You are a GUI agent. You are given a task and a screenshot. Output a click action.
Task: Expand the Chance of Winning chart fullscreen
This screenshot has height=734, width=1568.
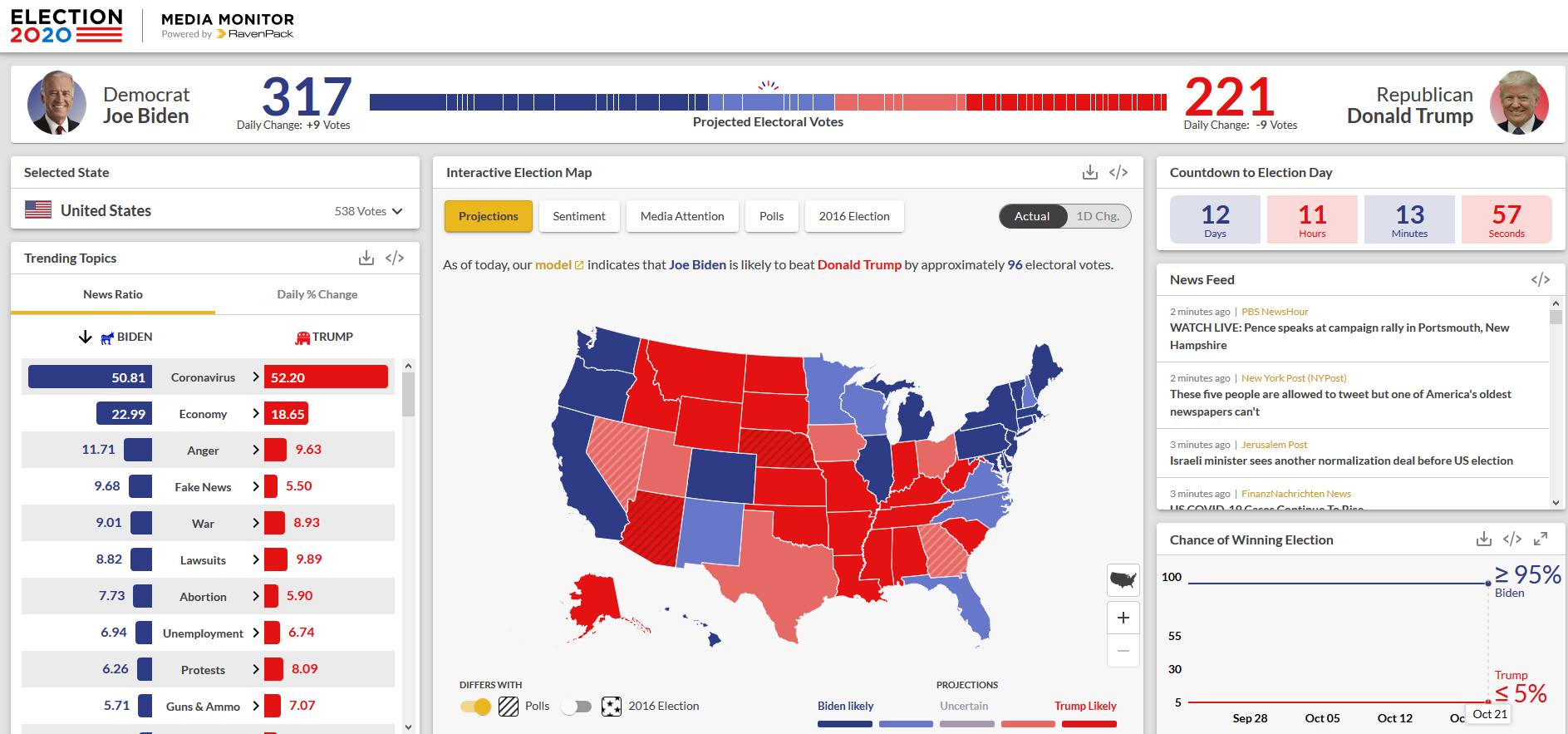(1541, 539)
